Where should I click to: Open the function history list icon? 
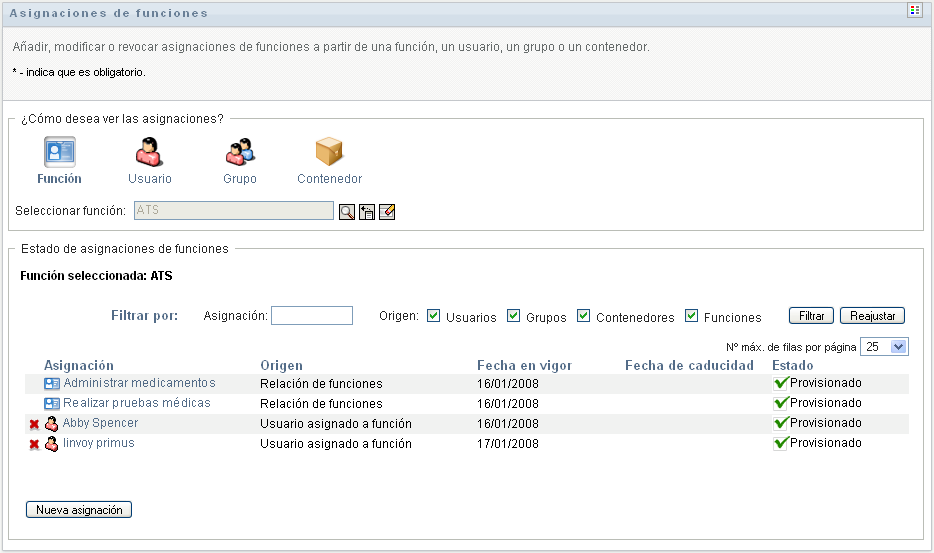tap(367, 212)
